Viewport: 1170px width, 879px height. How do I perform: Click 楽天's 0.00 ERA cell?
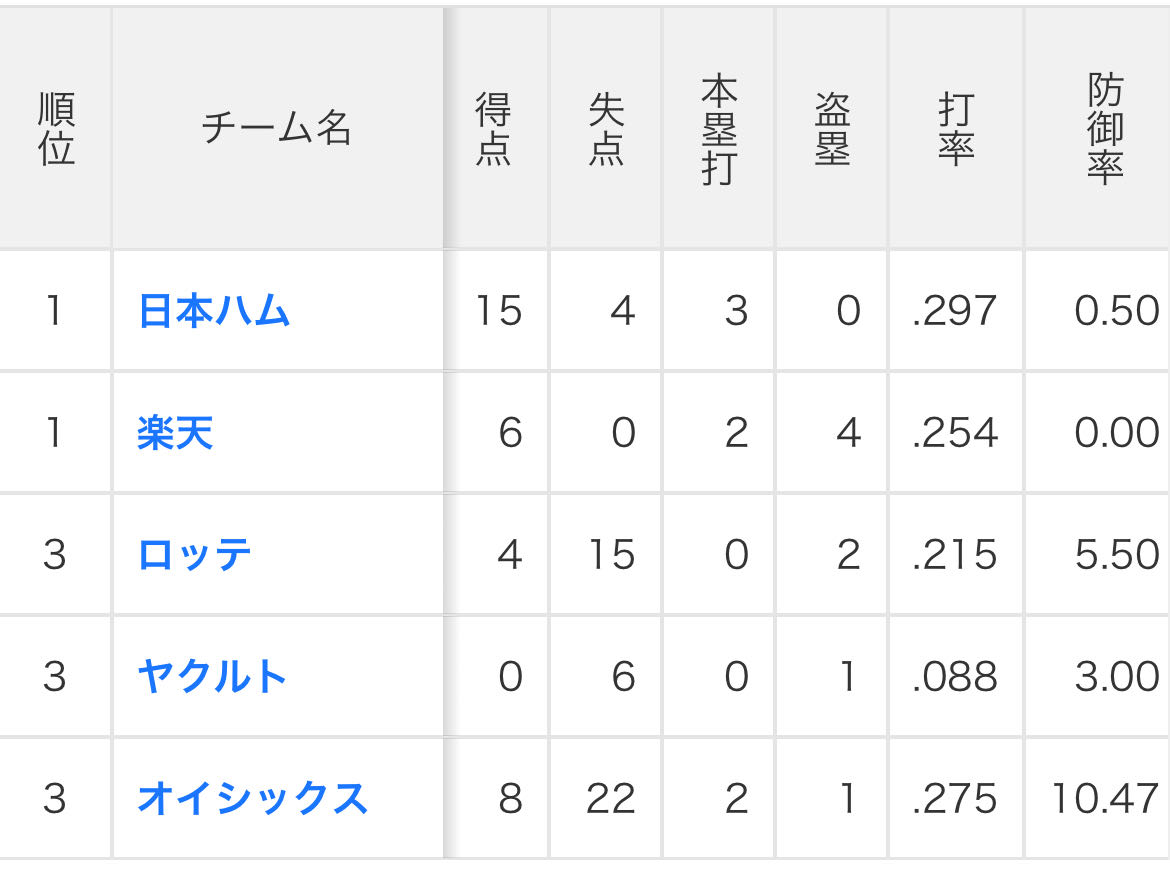pos(1116,434)
